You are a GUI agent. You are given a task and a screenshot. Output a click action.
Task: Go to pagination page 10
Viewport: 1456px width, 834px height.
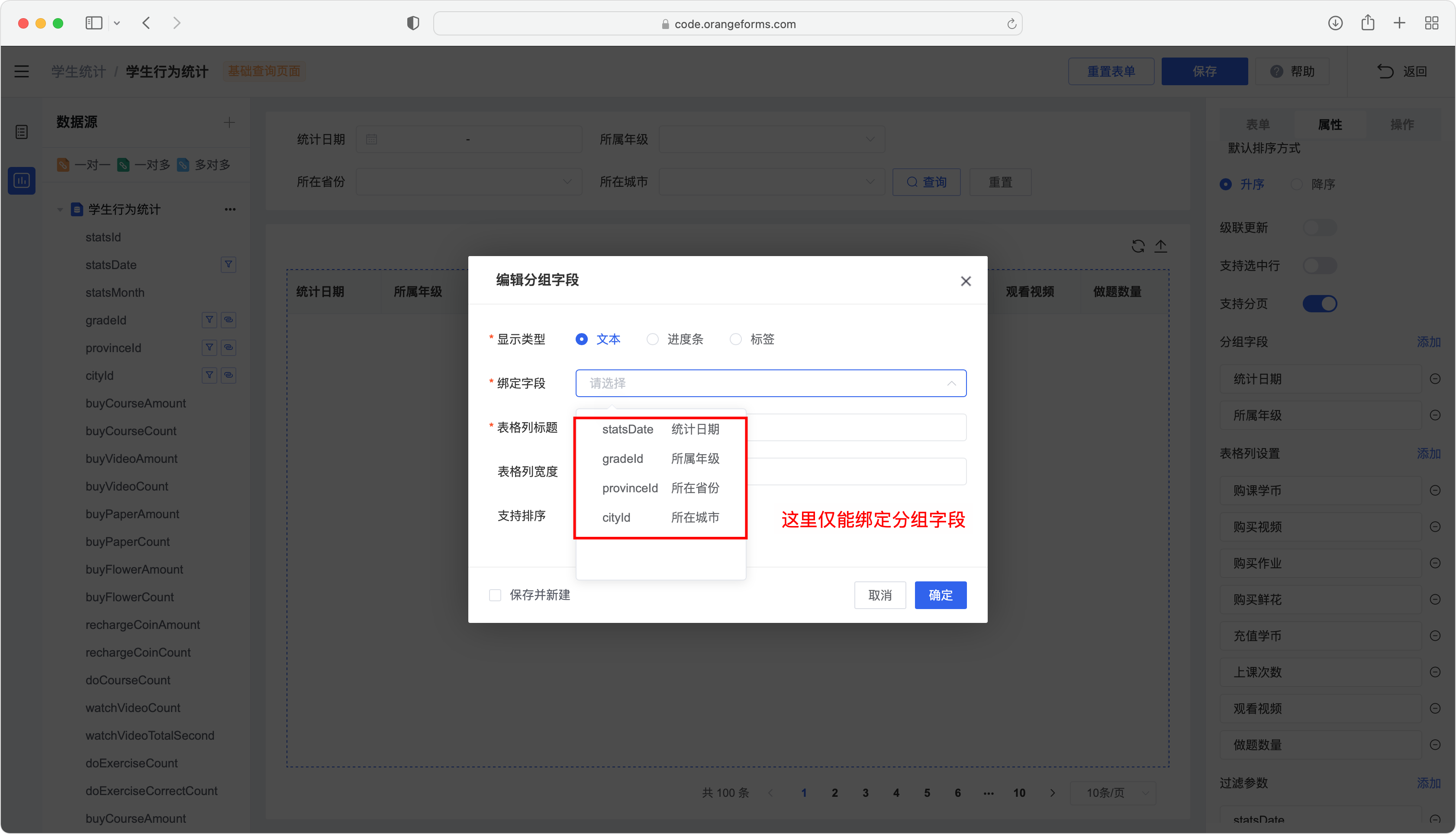click(x=1019, y=793)
